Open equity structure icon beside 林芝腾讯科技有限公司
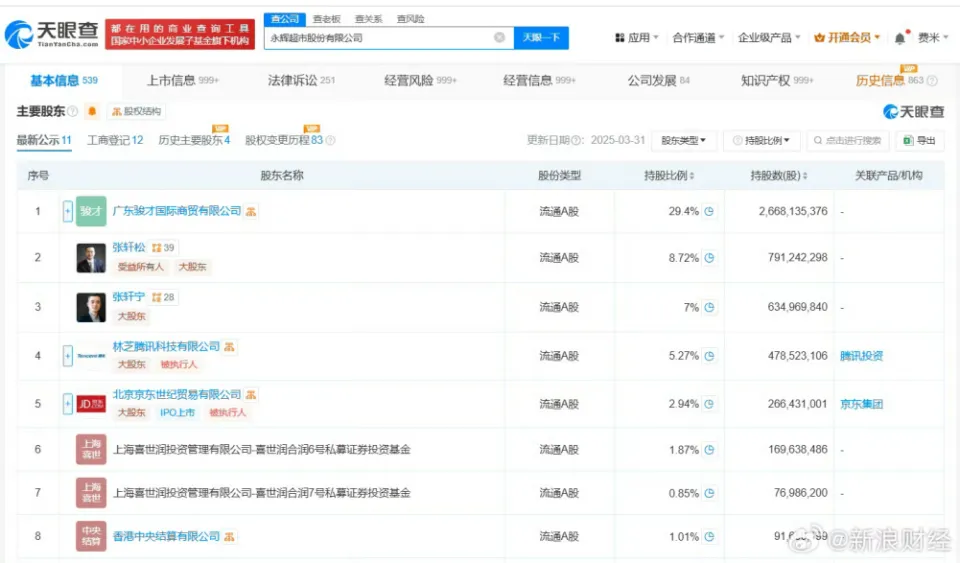960x563 pixels. pyautogui.click(x=229, y=347)
